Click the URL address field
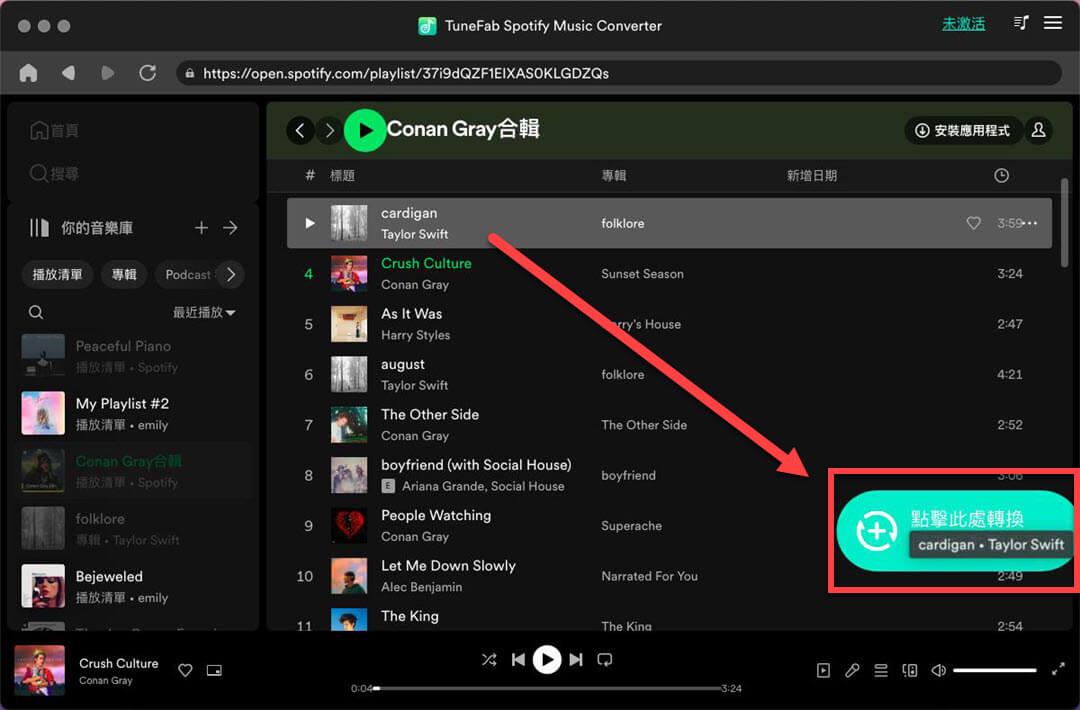The width and height of the screenshot is (1080, 710). pos(620,73)
